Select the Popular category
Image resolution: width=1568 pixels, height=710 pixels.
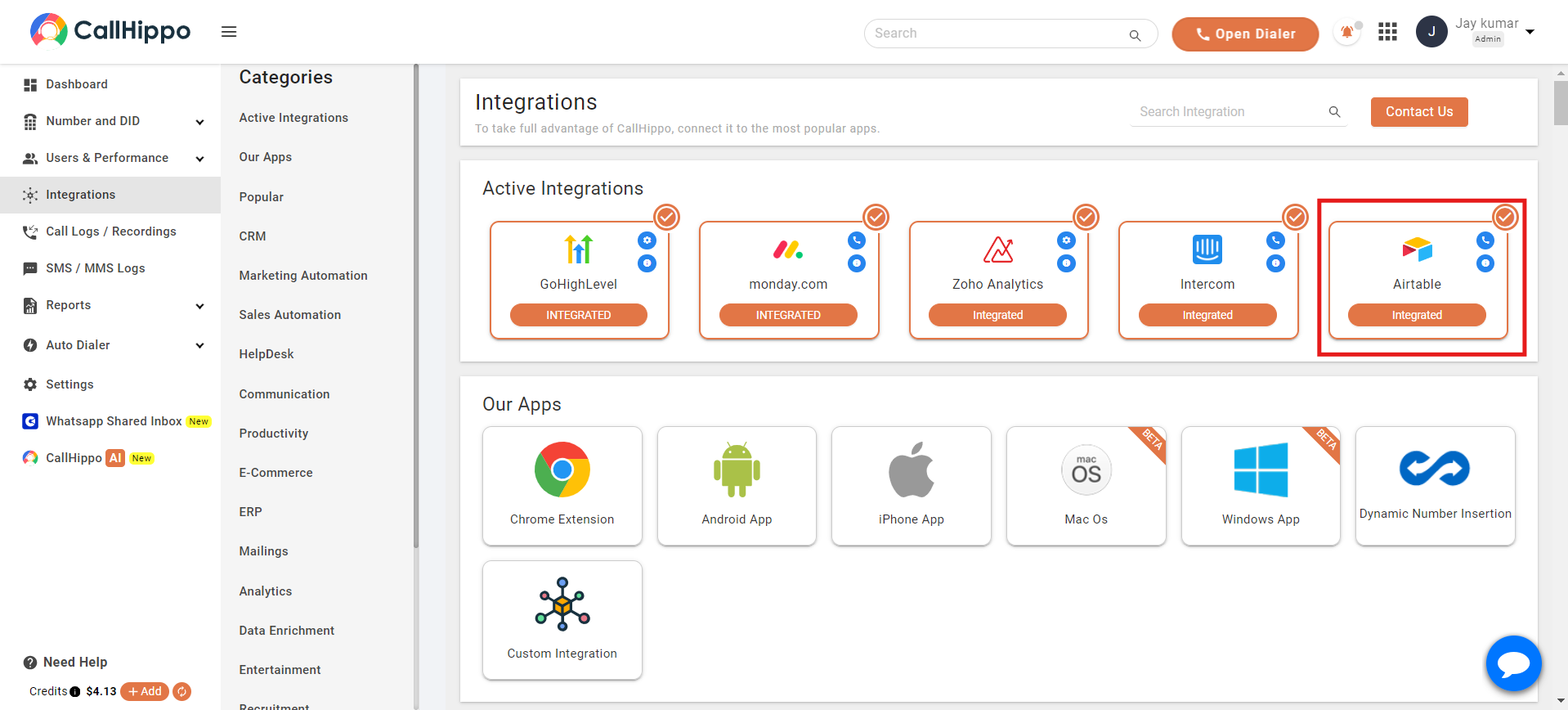tap(262, 197)
